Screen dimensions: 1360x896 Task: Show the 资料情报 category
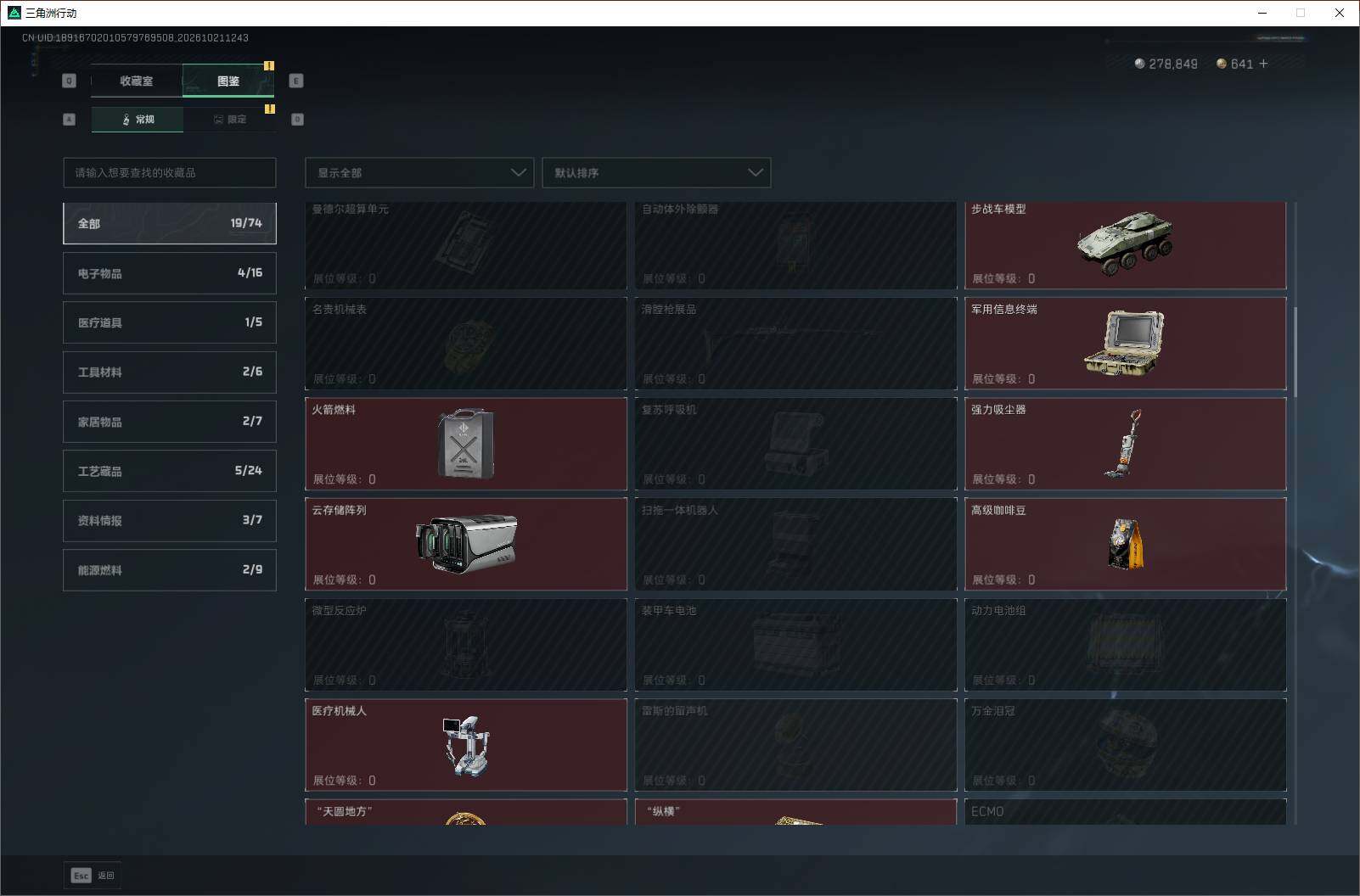pyautogui.click(x=170, y=520)
